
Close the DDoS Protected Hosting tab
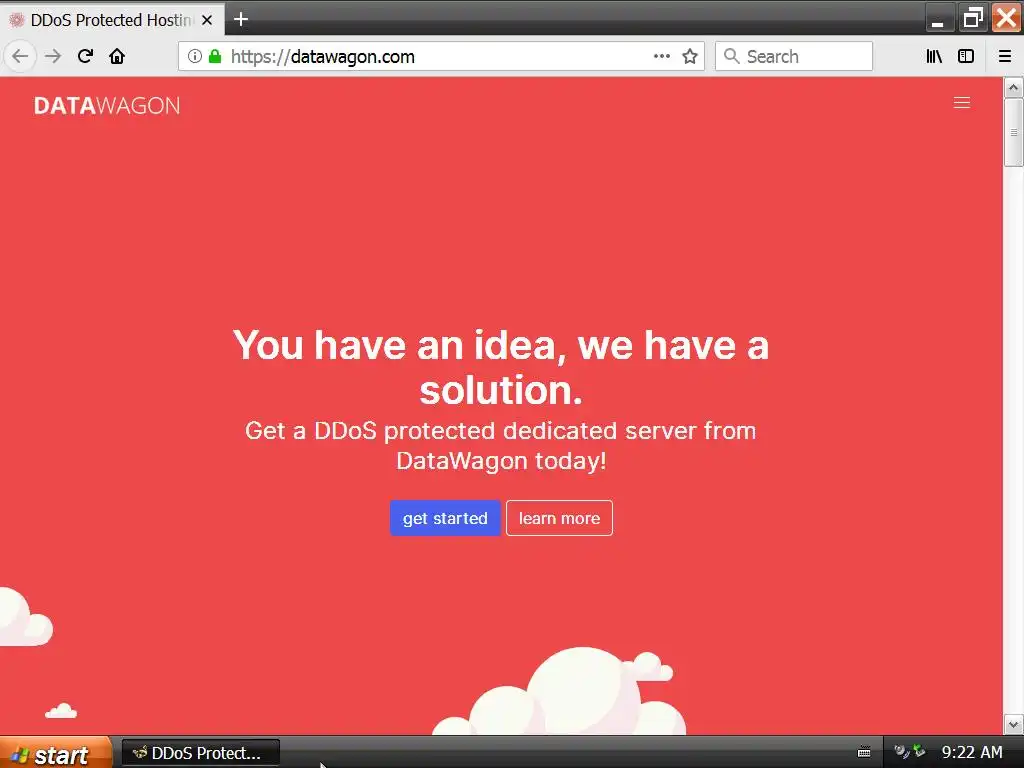click(207, 20)
